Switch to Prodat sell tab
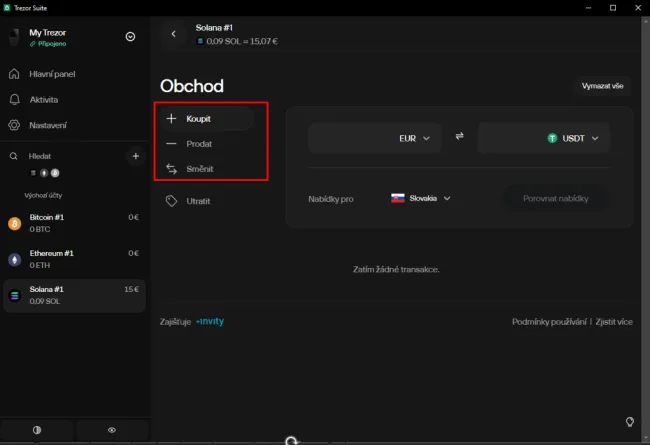 207,144
